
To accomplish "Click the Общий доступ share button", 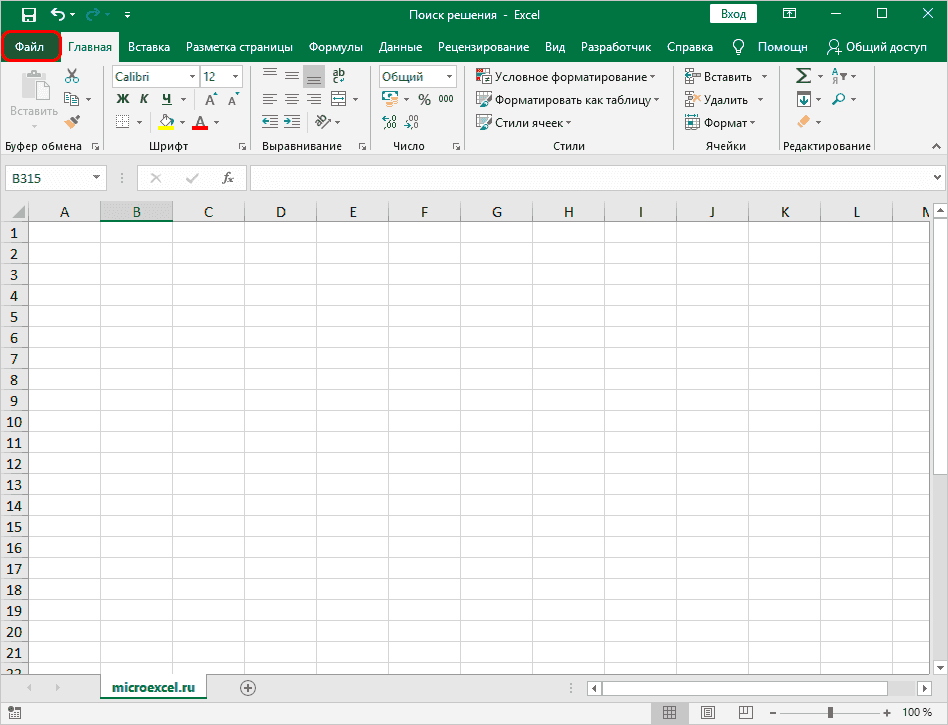I will 876,47.
